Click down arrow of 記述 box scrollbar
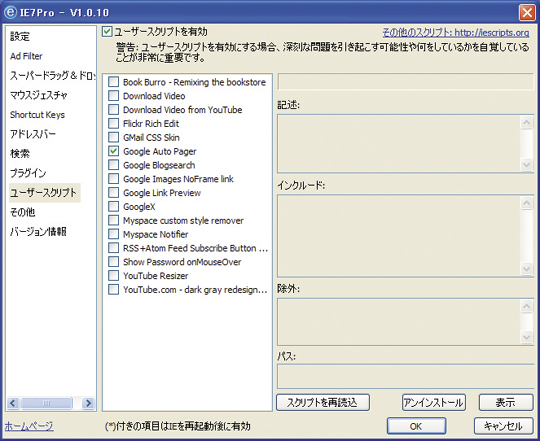The height and width of the screenshot is (441, 540). (526, 164)
